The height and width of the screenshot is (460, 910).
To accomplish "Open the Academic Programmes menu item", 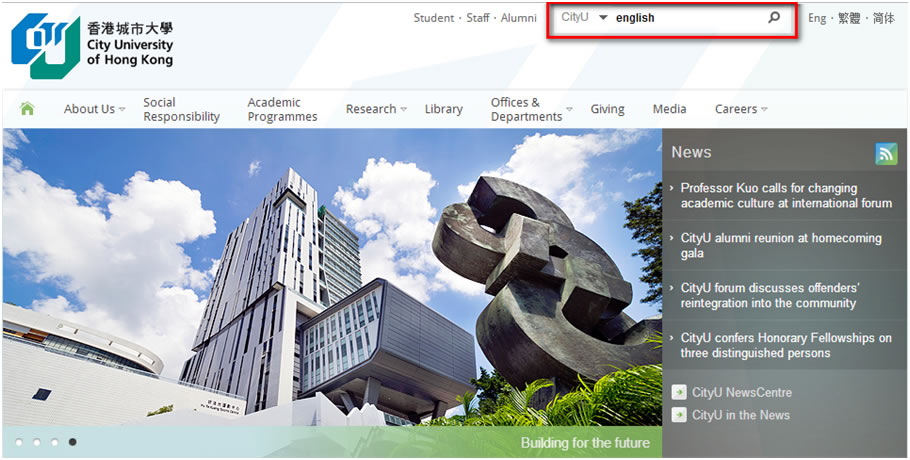I will (282, 110).
